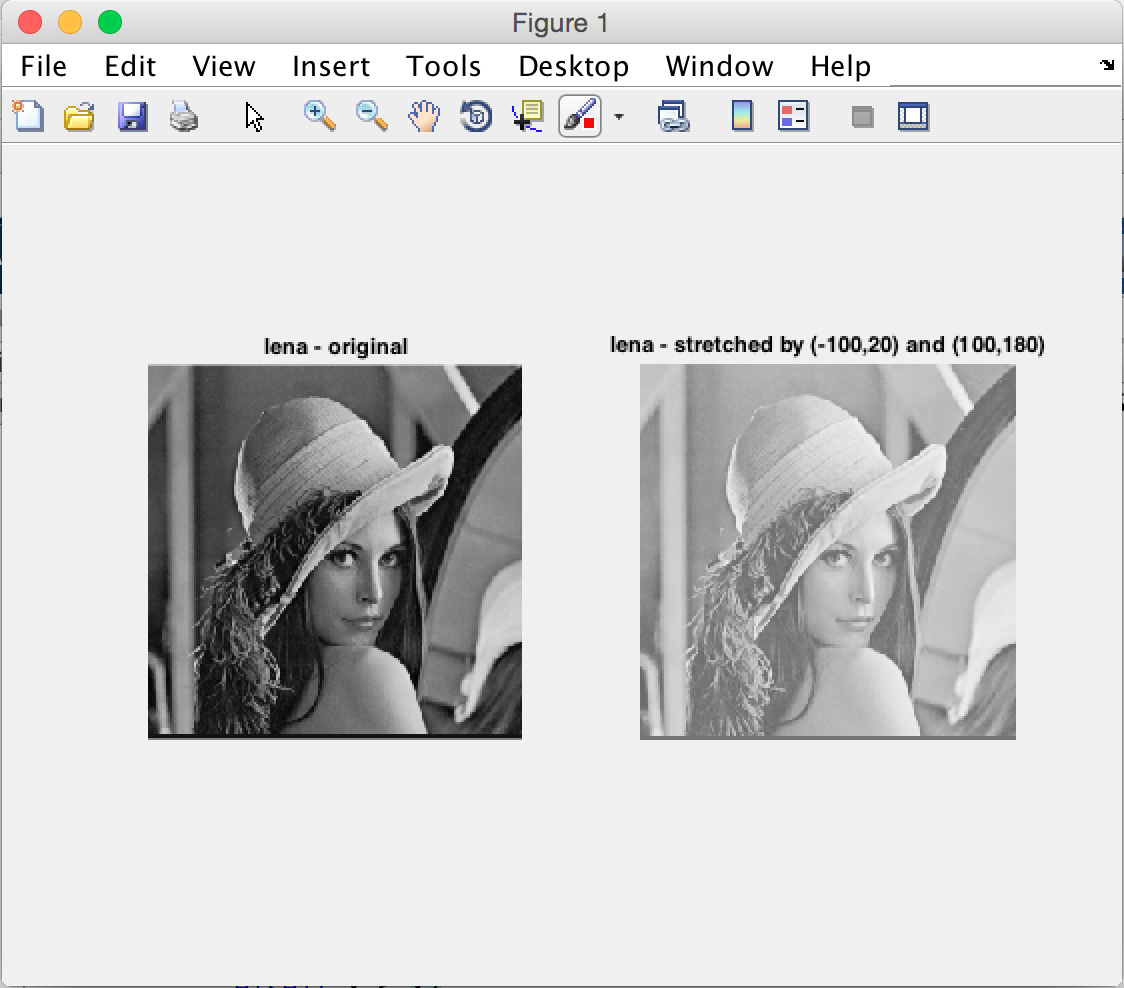The width and height of the screenshot is (1124, 988).
Task: Click the Show Plot Tools and Dock icon
Action: click(913, 116)
